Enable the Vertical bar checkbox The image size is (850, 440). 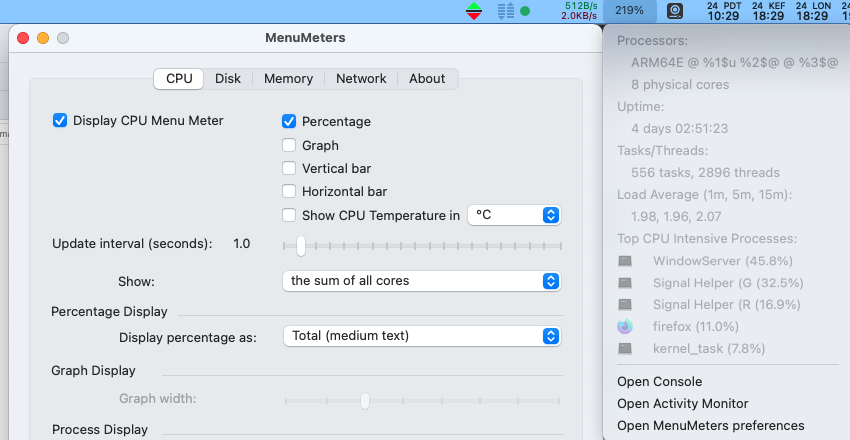[289, 168]
